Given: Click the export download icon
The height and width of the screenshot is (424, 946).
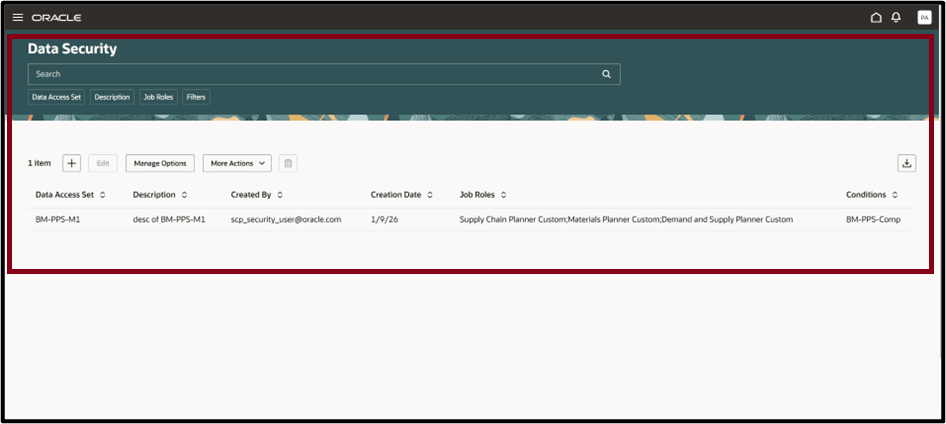Looking at the screenshot, I should pos(906,163).
